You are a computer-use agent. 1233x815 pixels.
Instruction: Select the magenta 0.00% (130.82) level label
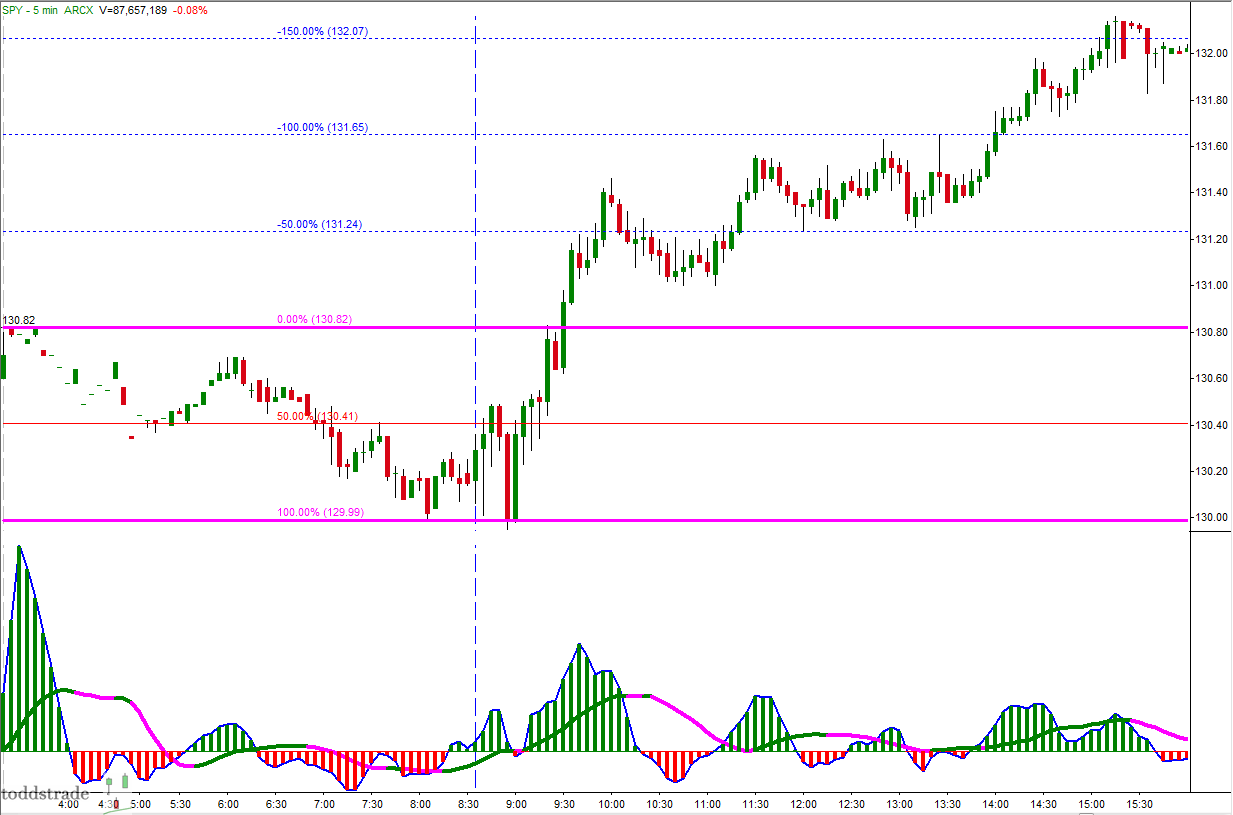316,320
